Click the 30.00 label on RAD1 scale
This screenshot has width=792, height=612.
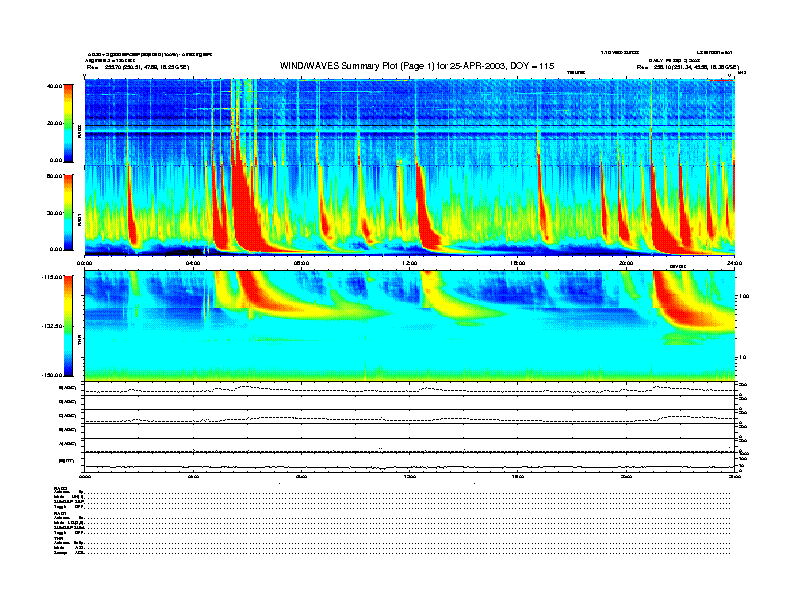click(x=55, y=213)
